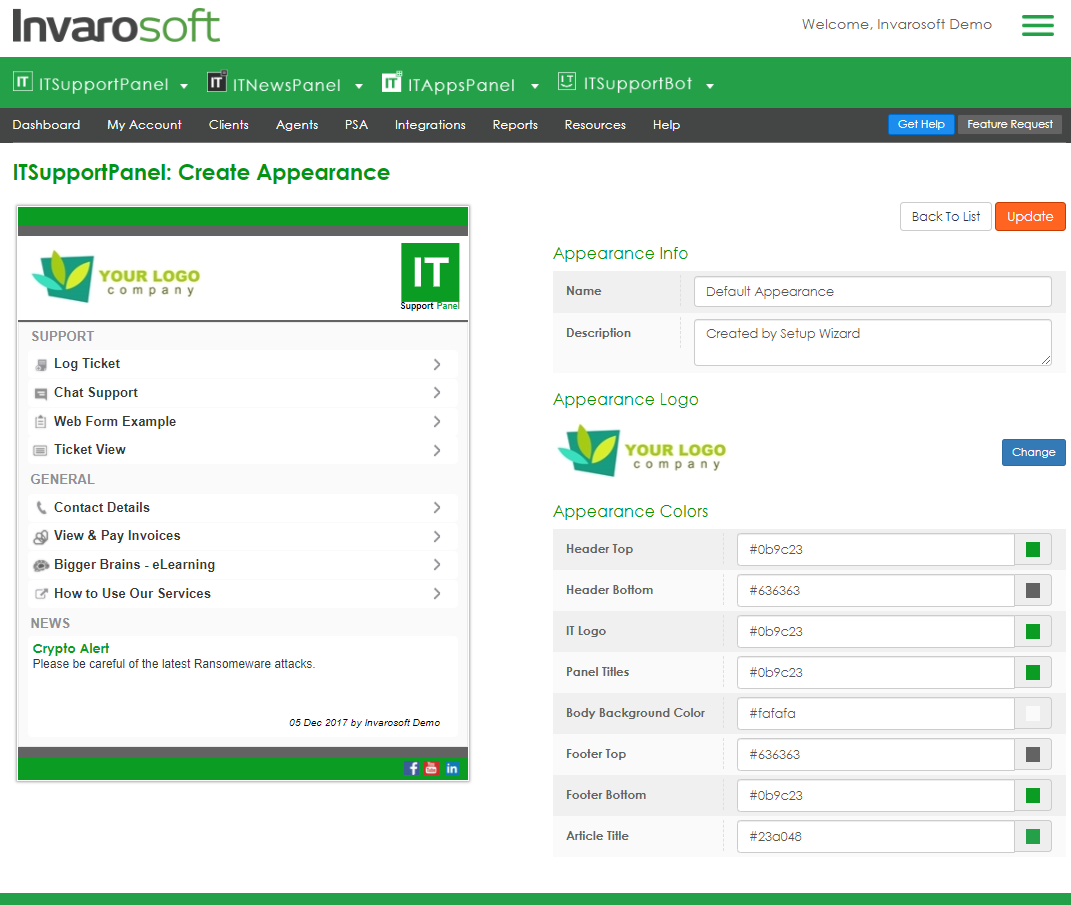This screenshot has width=1071, height=905.
Task: Expand the Log Ticket chevron
Action: pos(437,364)
